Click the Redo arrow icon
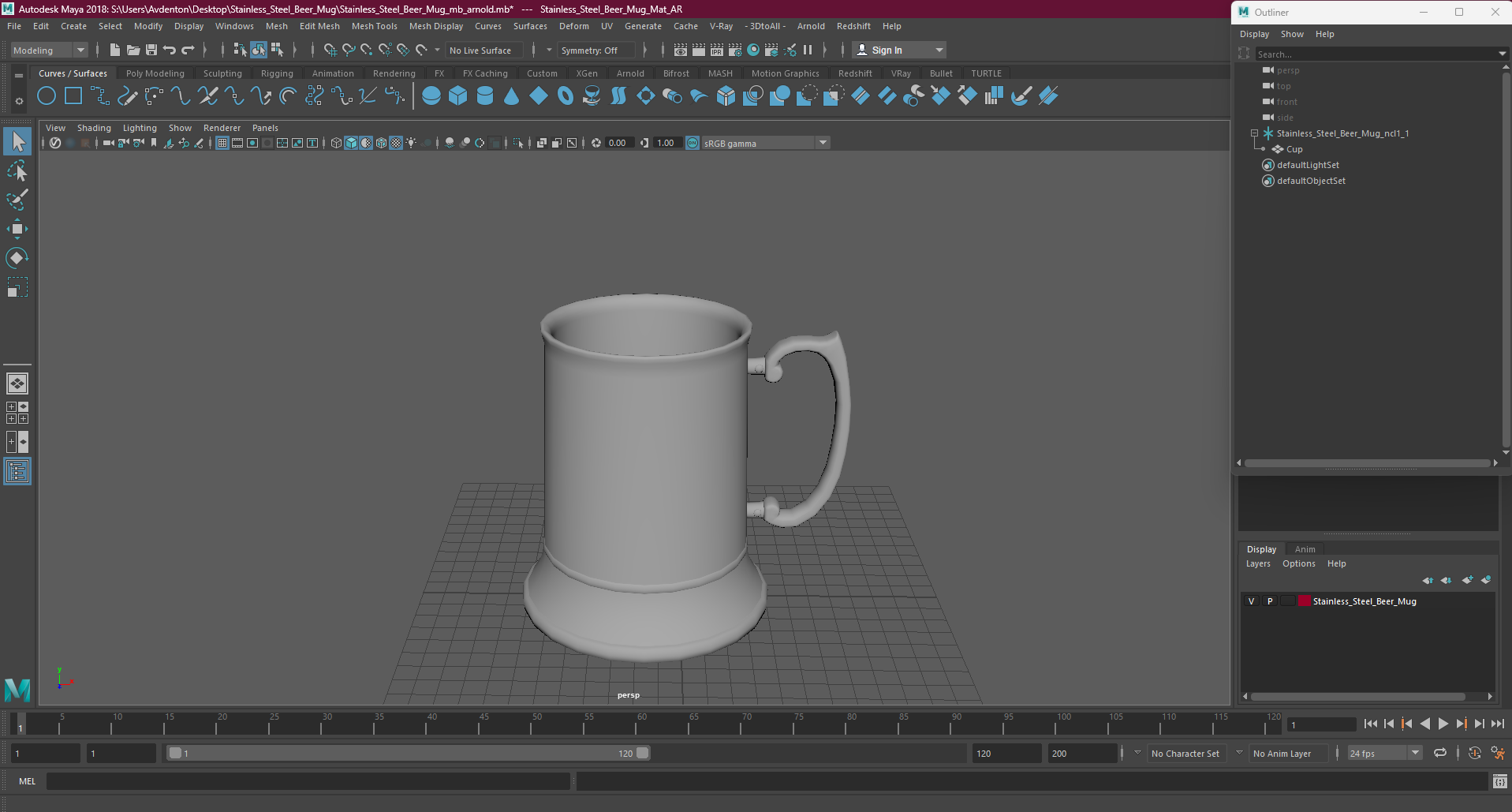The width and height of the screenshot is (1512, 812). [188, 50]
